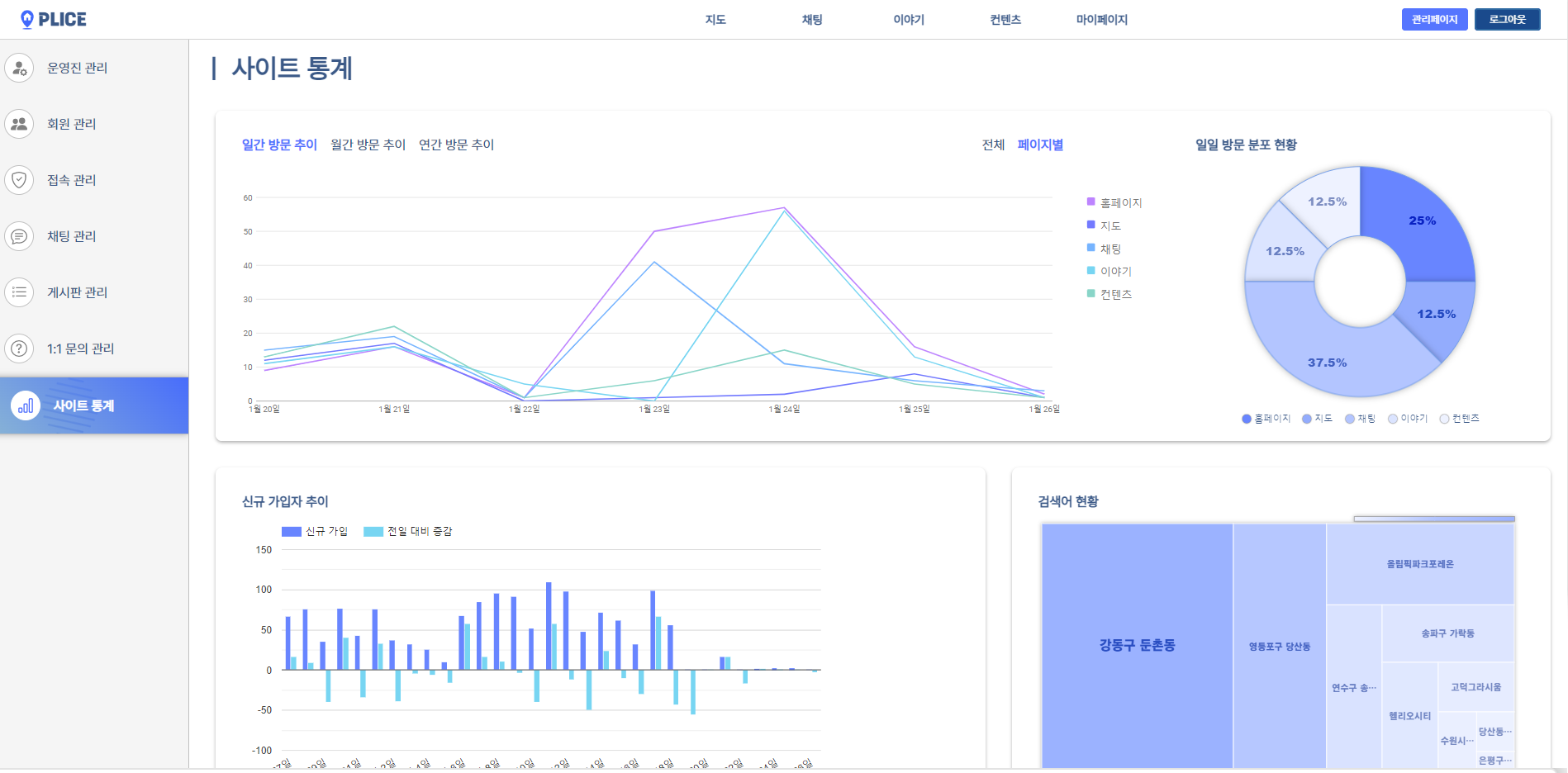1568x773 pixels.
Task: Click the 운영진 관리 admin sidebar icon
Action: [20, 68]
